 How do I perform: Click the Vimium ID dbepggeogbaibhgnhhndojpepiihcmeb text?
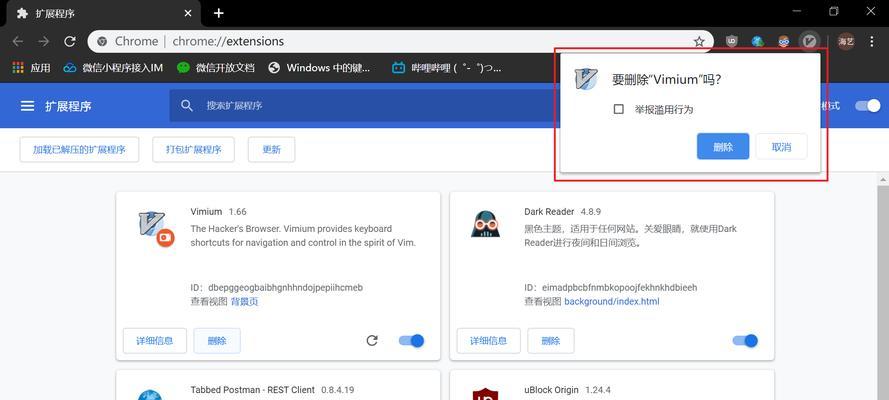(277, 288)
